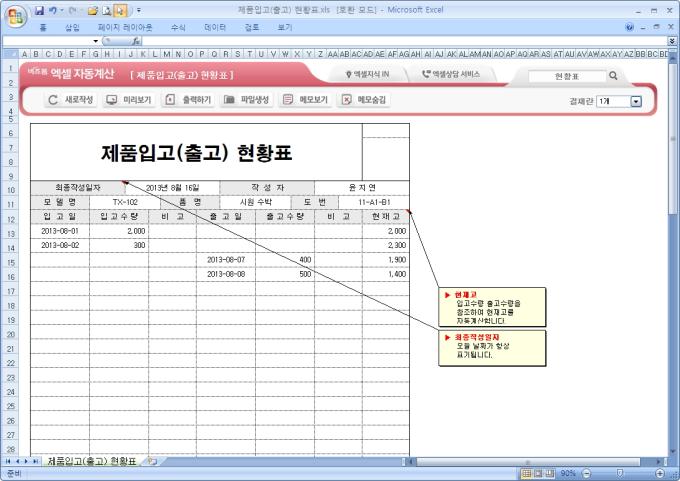Image resolution: width=680 pixels, height=481 pixels.
Task: Click the 새로작성 button
Action: click(71, 100)
